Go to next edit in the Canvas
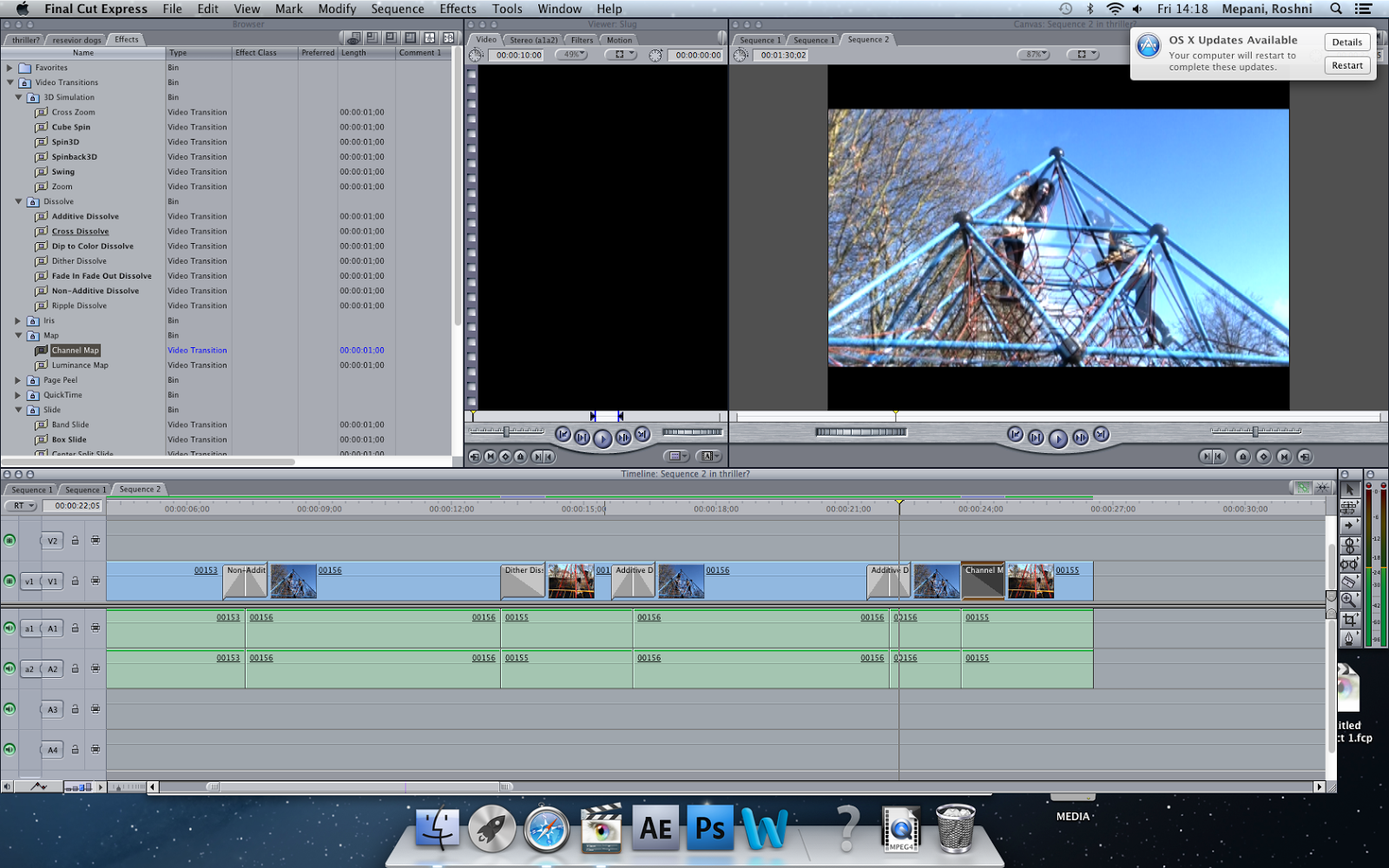The width and height of the screenshot is (1389, 868). click(1101, 435)
